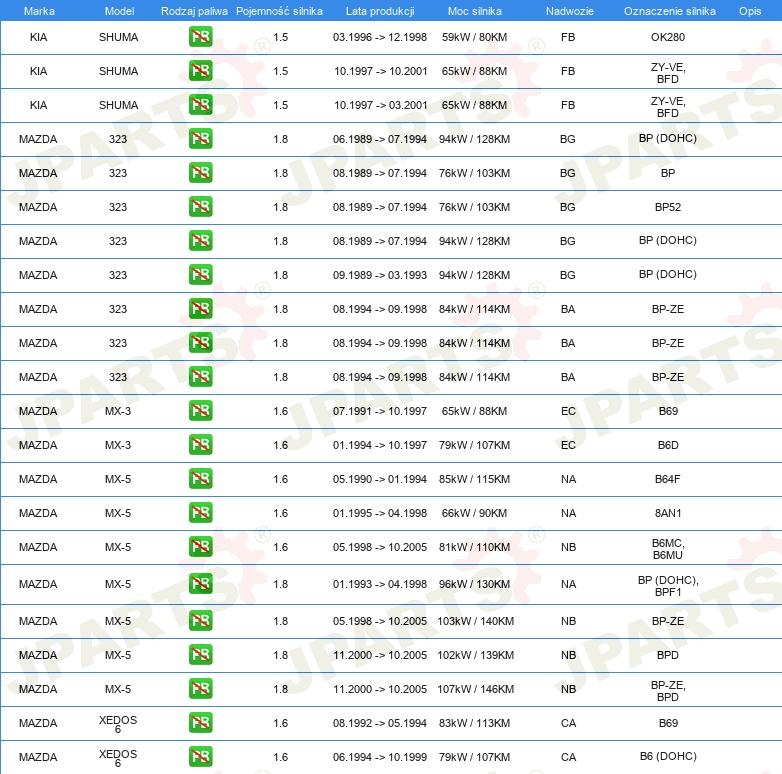Screen dimensions: 782x774
Task: Click the Marka column header
Action: [x=39, y=11]
